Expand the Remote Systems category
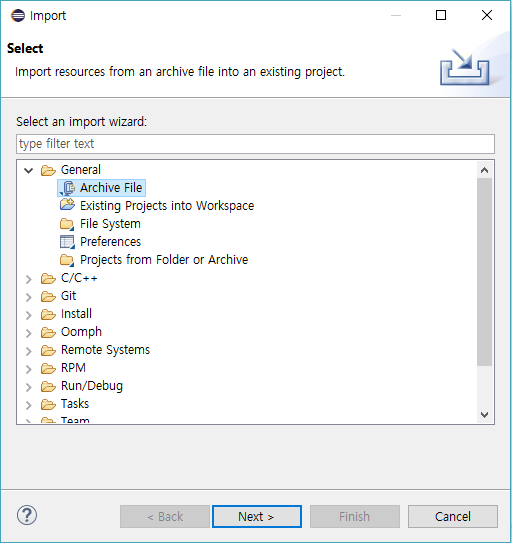512x543 pixels. tap(29, 351)
